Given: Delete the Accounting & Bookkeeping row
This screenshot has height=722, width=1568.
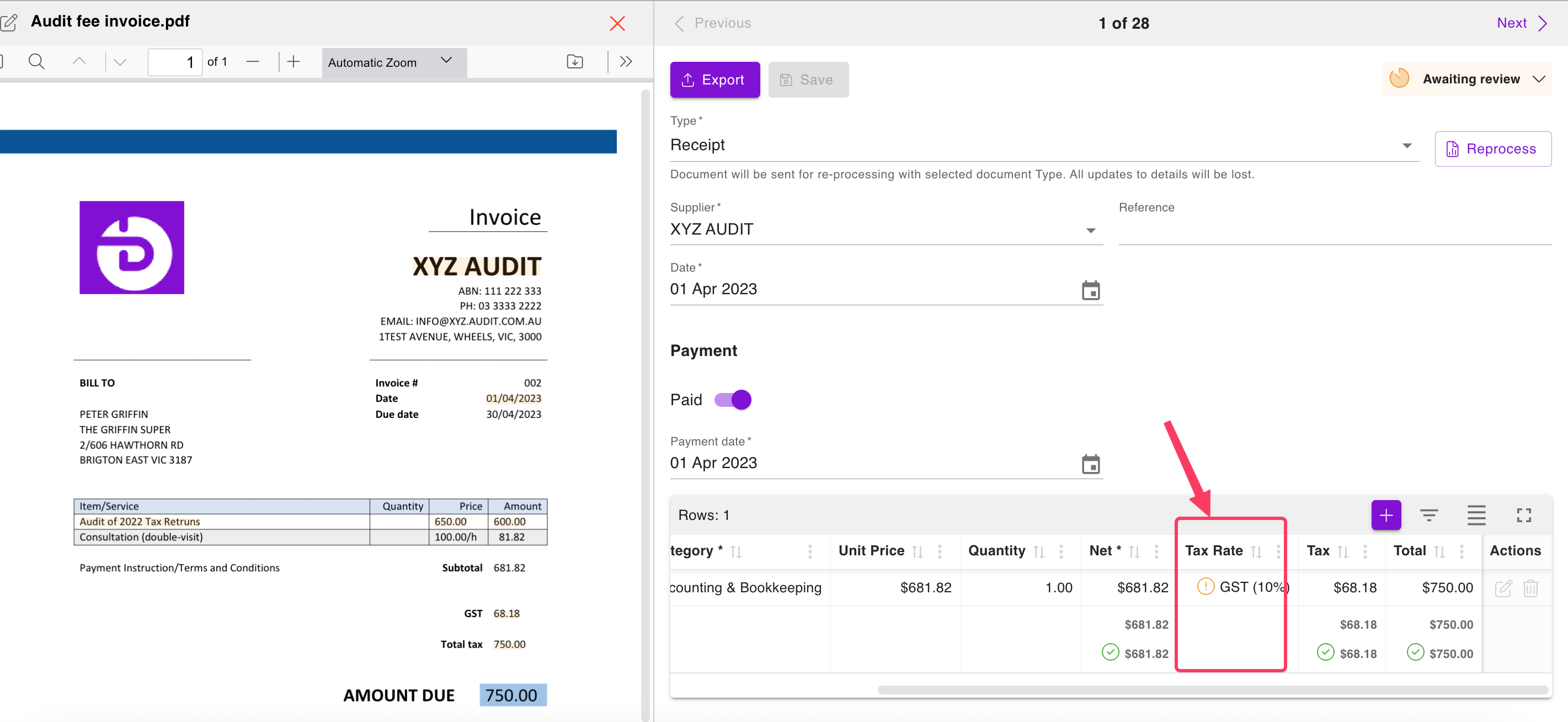Looking at the screenshot, I should point(1530,588).
